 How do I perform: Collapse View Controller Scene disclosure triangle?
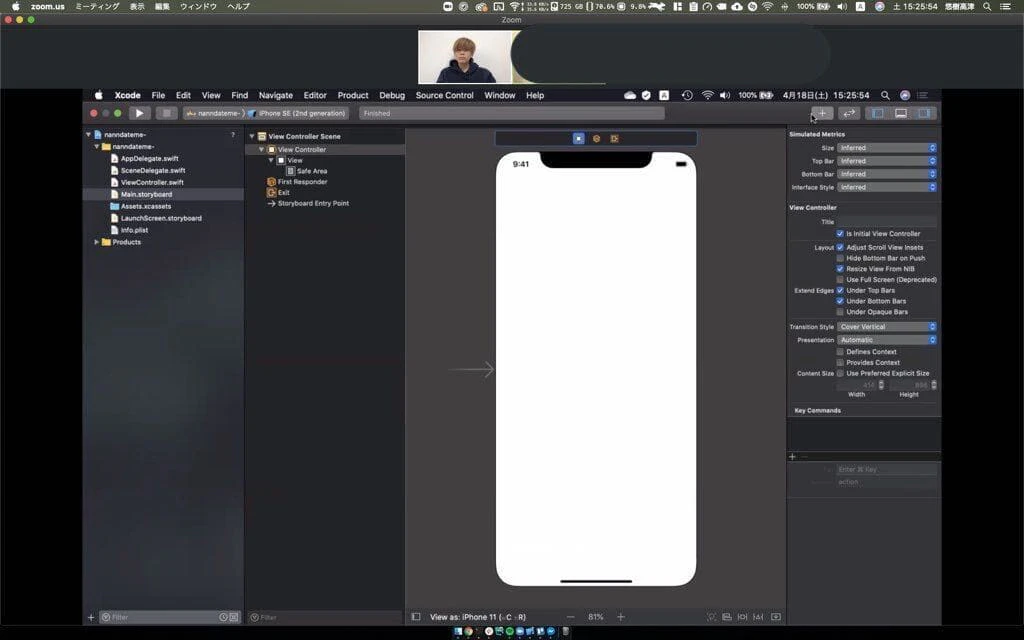251,136
